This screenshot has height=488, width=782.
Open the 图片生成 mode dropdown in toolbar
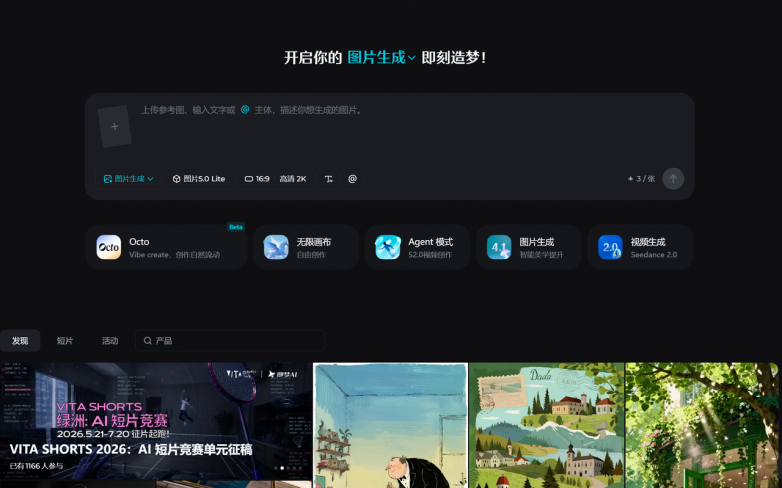click(x=128, y=179)
